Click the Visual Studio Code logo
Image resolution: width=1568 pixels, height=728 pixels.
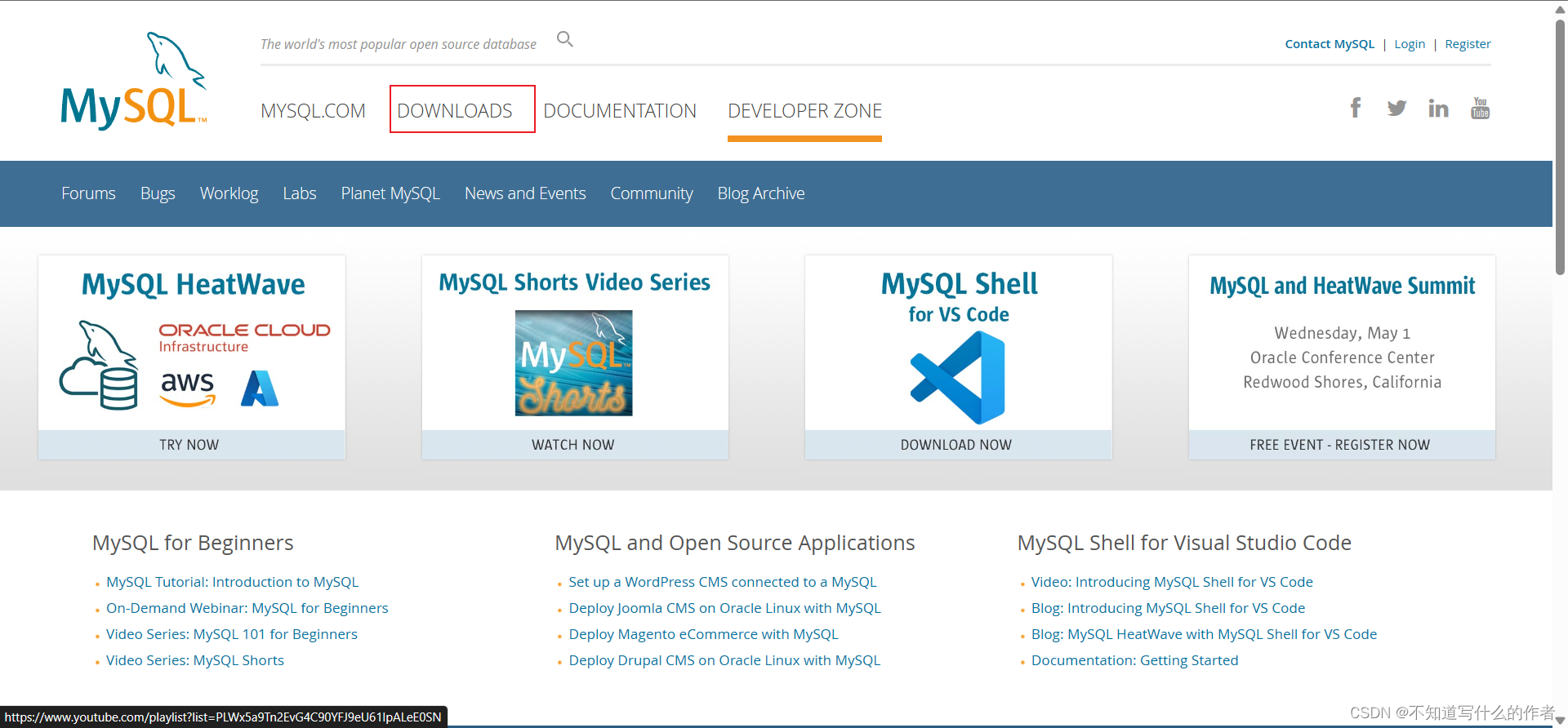(x=958, y=378)
